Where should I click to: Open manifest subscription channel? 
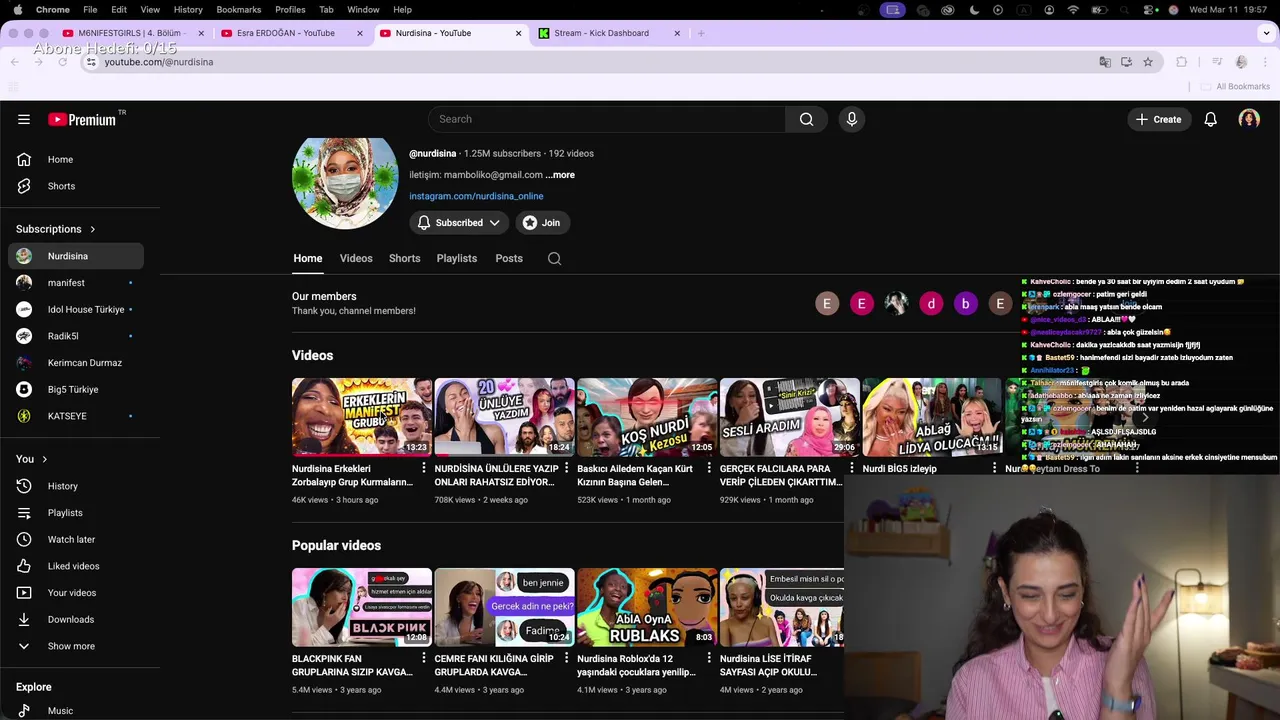point(76,283)
